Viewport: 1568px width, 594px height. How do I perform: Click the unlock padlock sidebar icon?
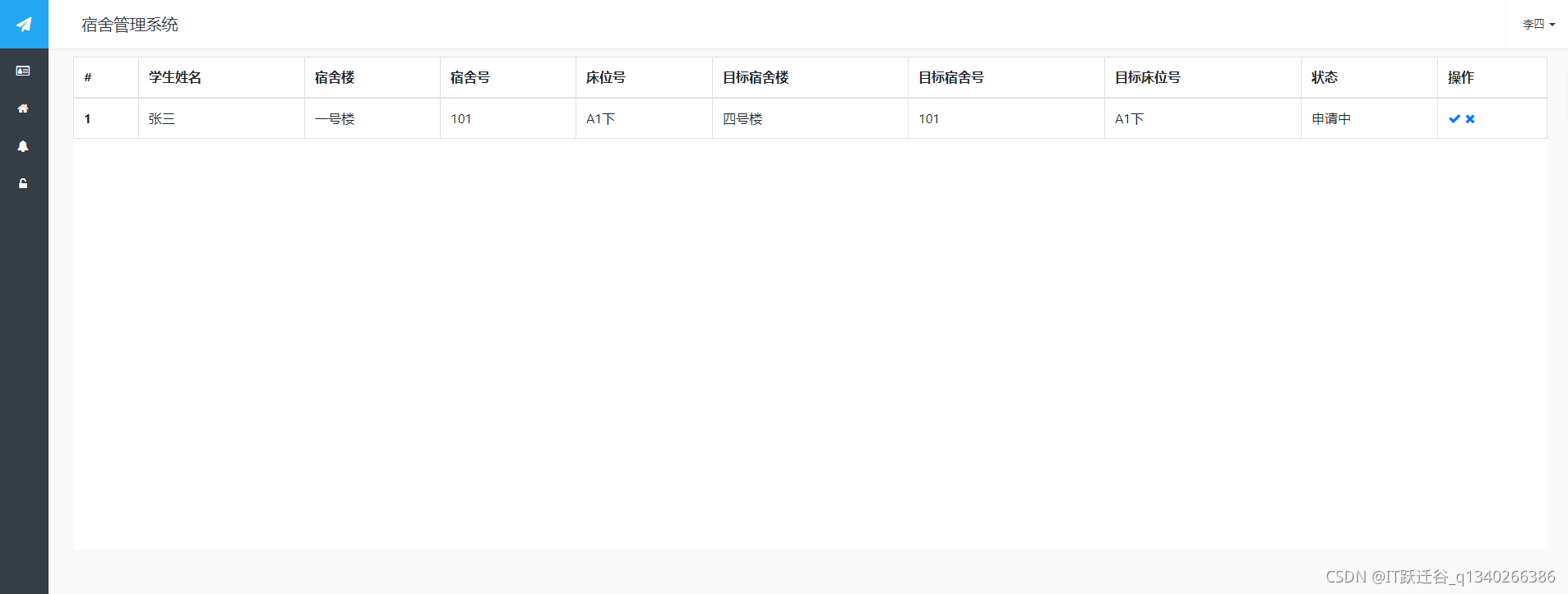[x=23, y=184]
